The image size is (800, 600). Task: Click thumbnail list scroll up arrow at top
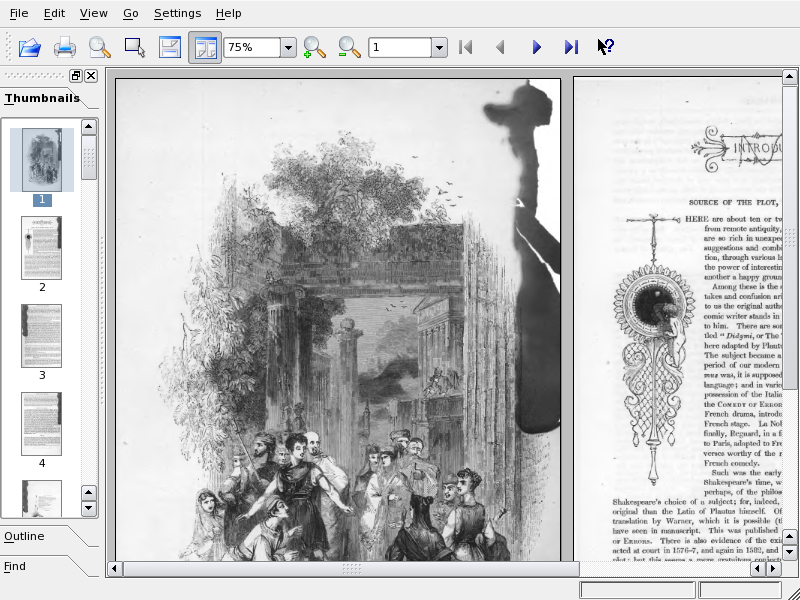click(89, 126)
